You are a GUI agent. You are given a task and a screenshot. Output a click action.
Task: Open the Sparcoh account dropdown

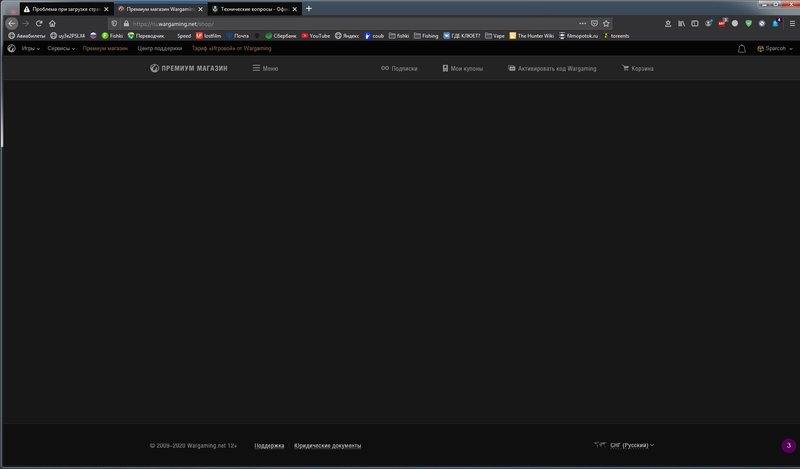tap(775, 48)
